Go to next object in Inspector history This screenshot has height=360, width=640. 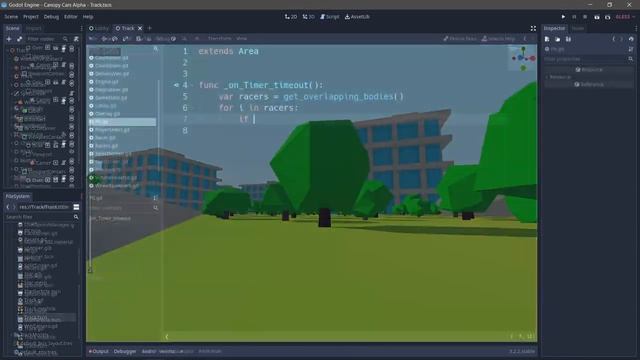(622, 39)
